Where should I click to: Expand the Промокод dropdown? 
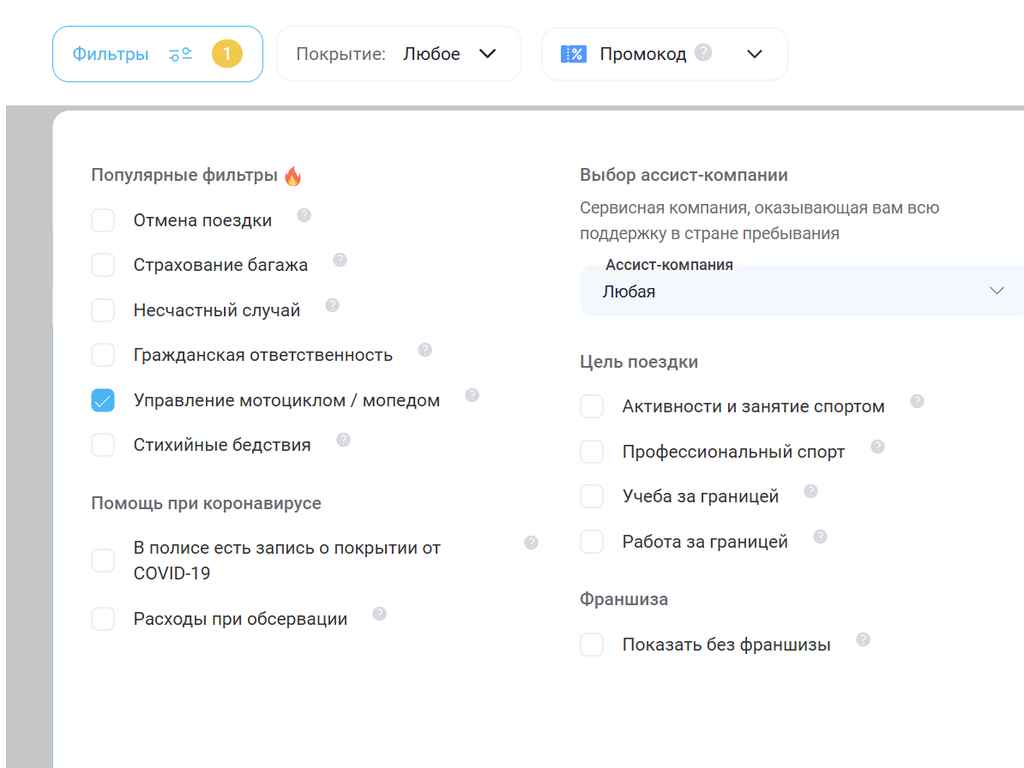[x=664, y=54]
